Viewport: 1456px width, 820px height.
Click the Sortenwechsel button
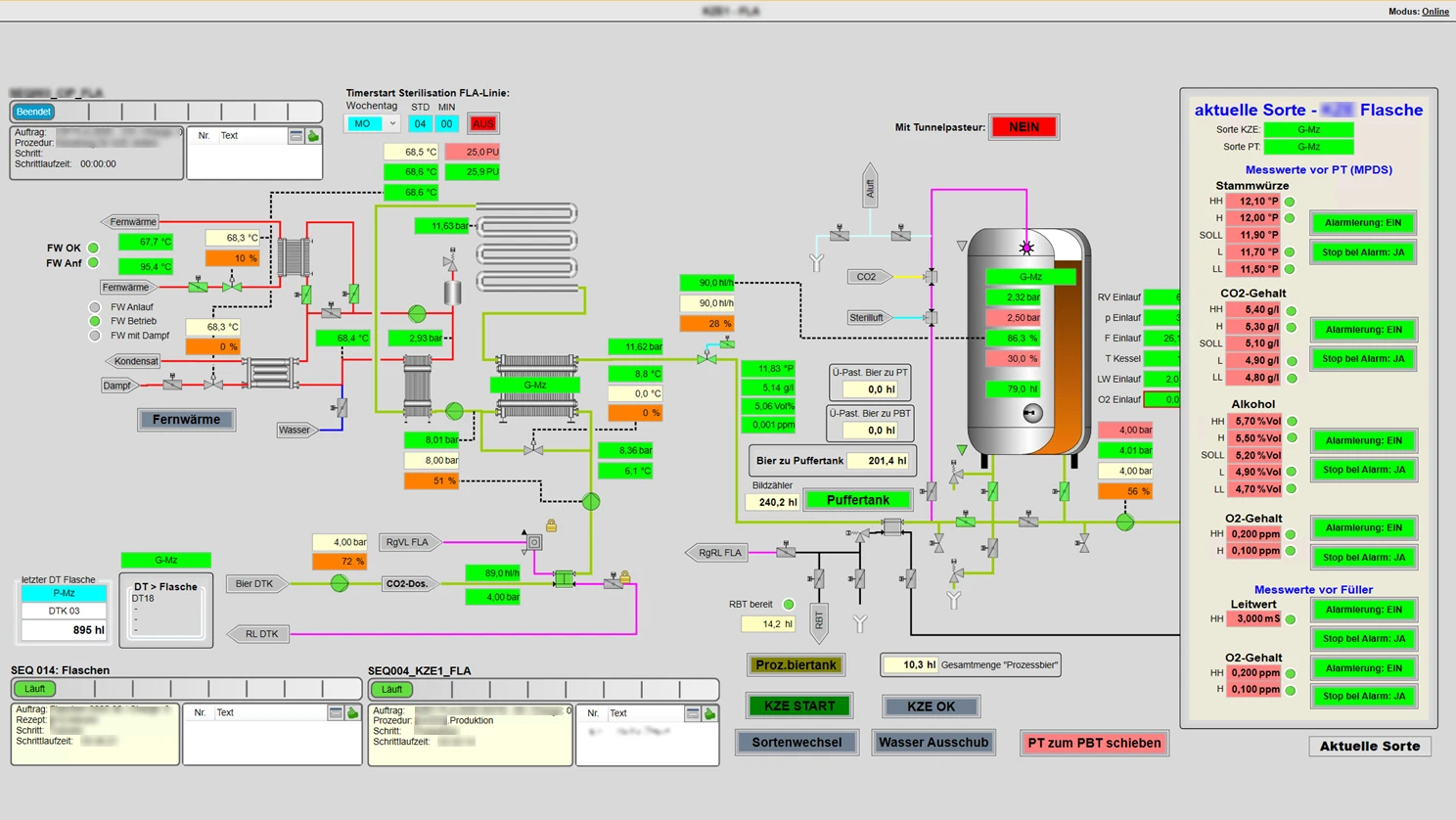(796, 743)
